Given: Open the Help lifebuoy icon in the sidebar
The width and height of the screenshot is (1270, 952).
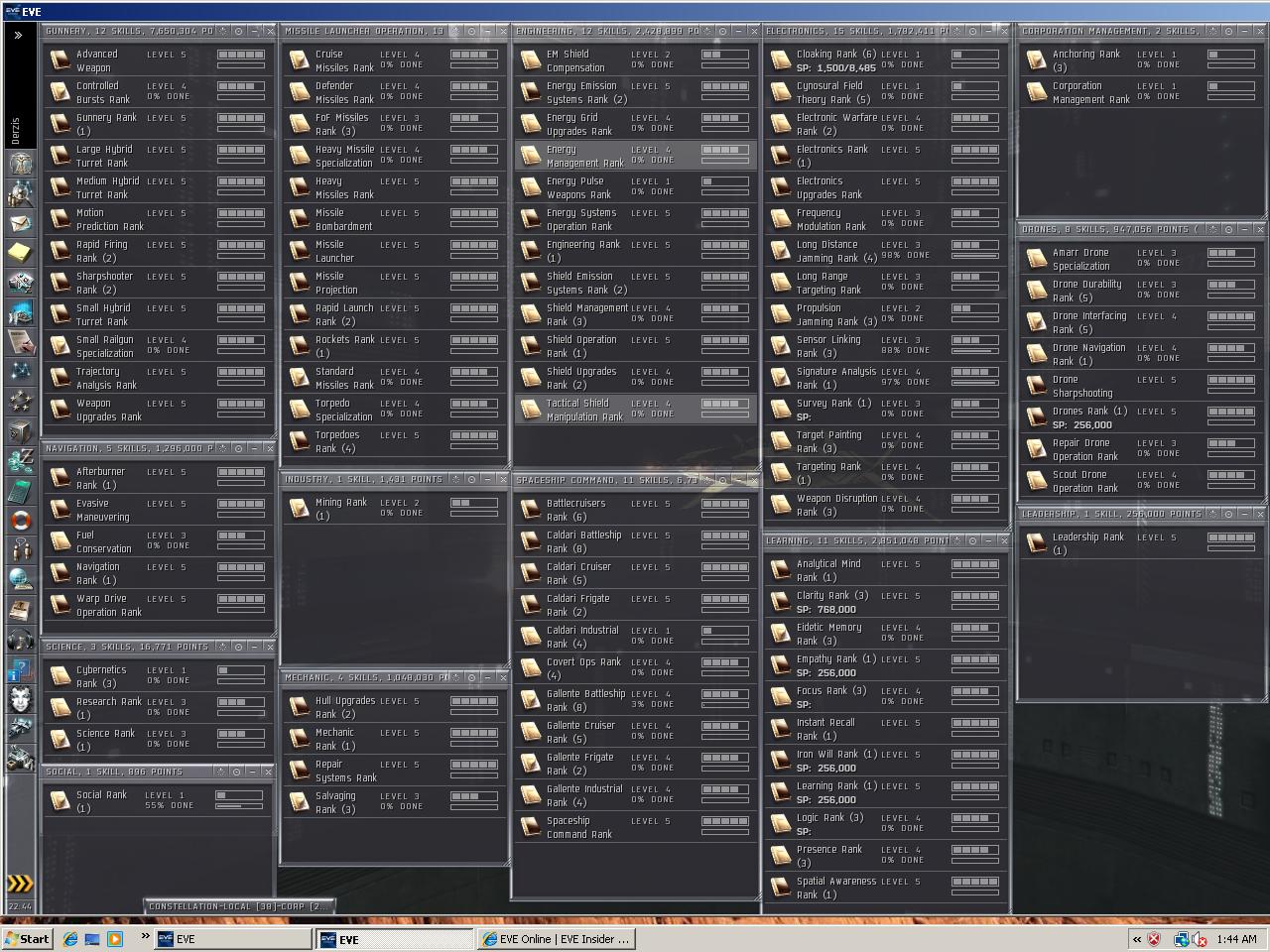Looking at the screenshot, I should pyautogui.click(x=21, y=520).
